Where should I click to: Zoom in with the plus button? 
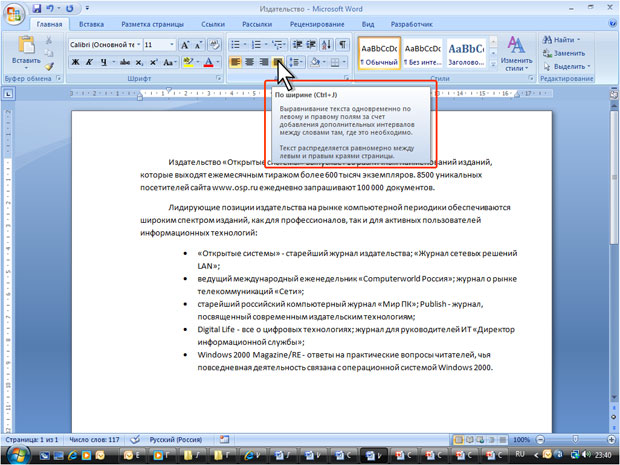point(611,439)
